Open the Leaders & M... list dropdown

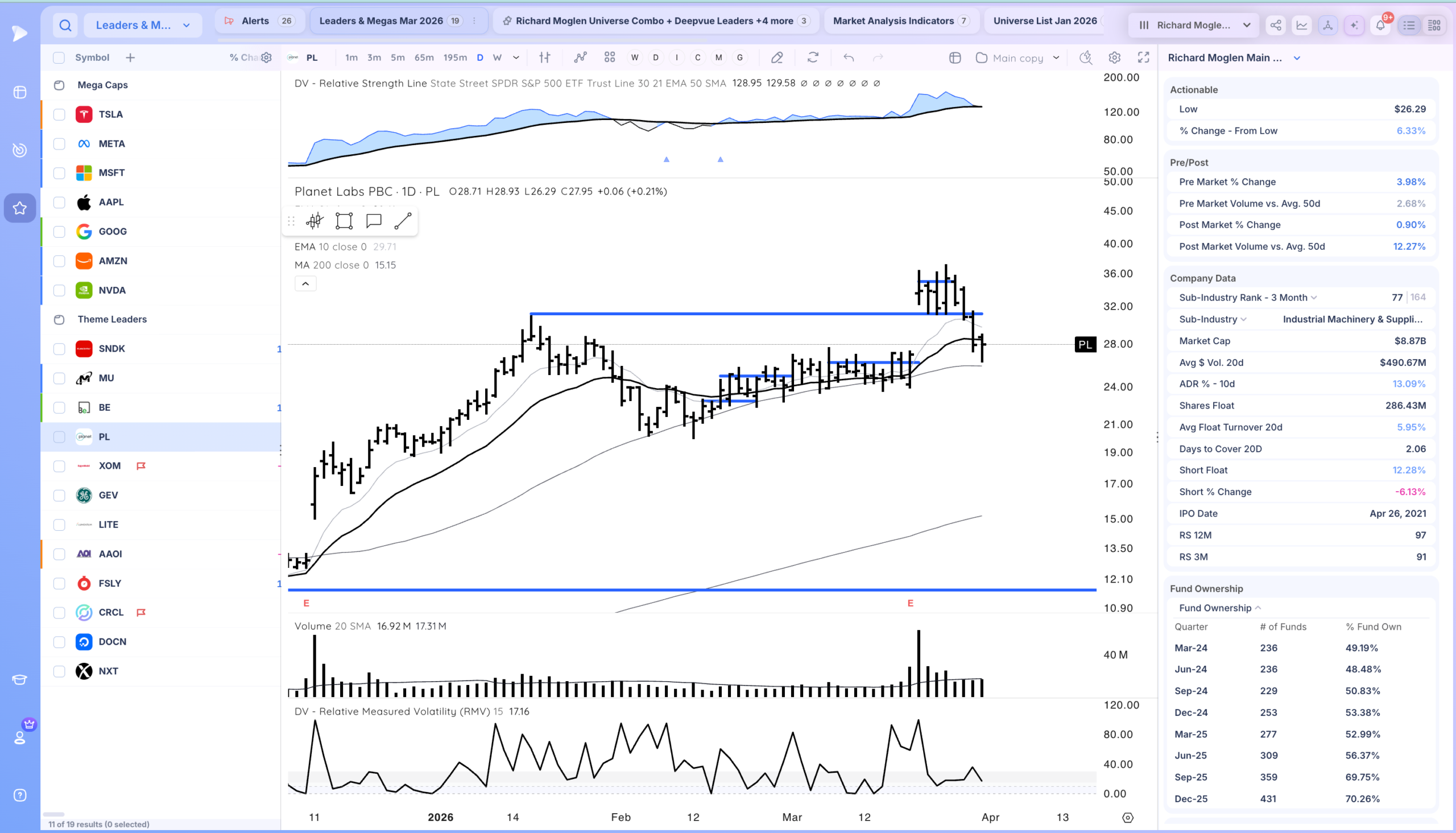pos(143,25)
